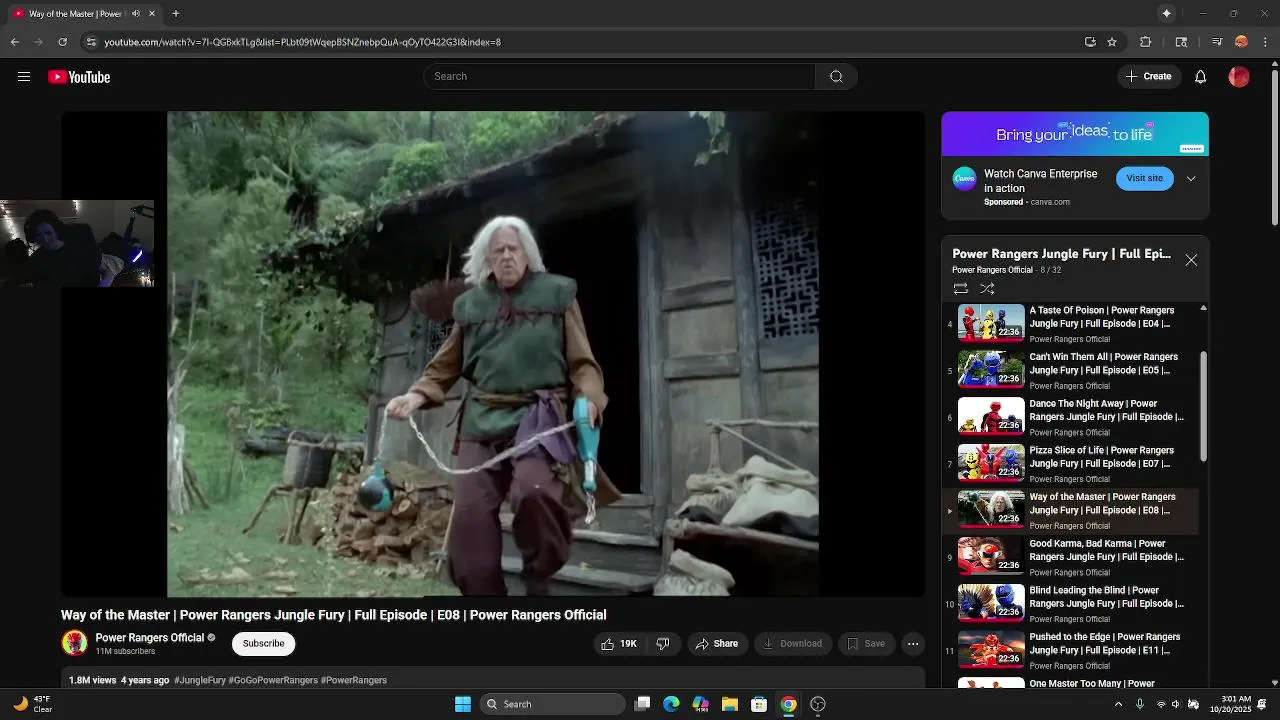Open the YouTube account avatar menu

tap(1239, 77)
